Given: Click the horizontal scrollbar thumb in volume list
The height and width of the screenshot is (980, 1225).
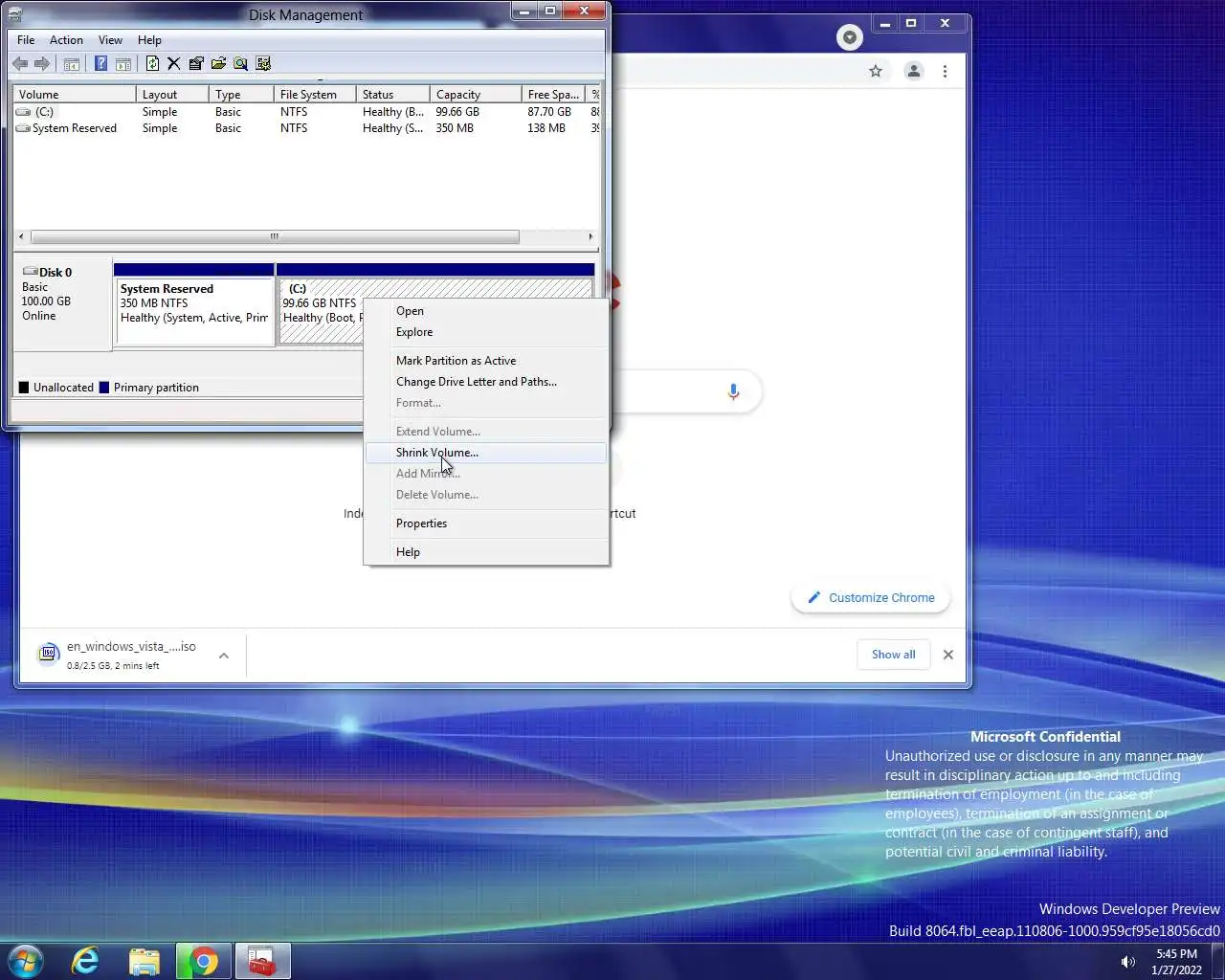Looking at the screenshot, I should pyautogui.click(x=275, y=236).
